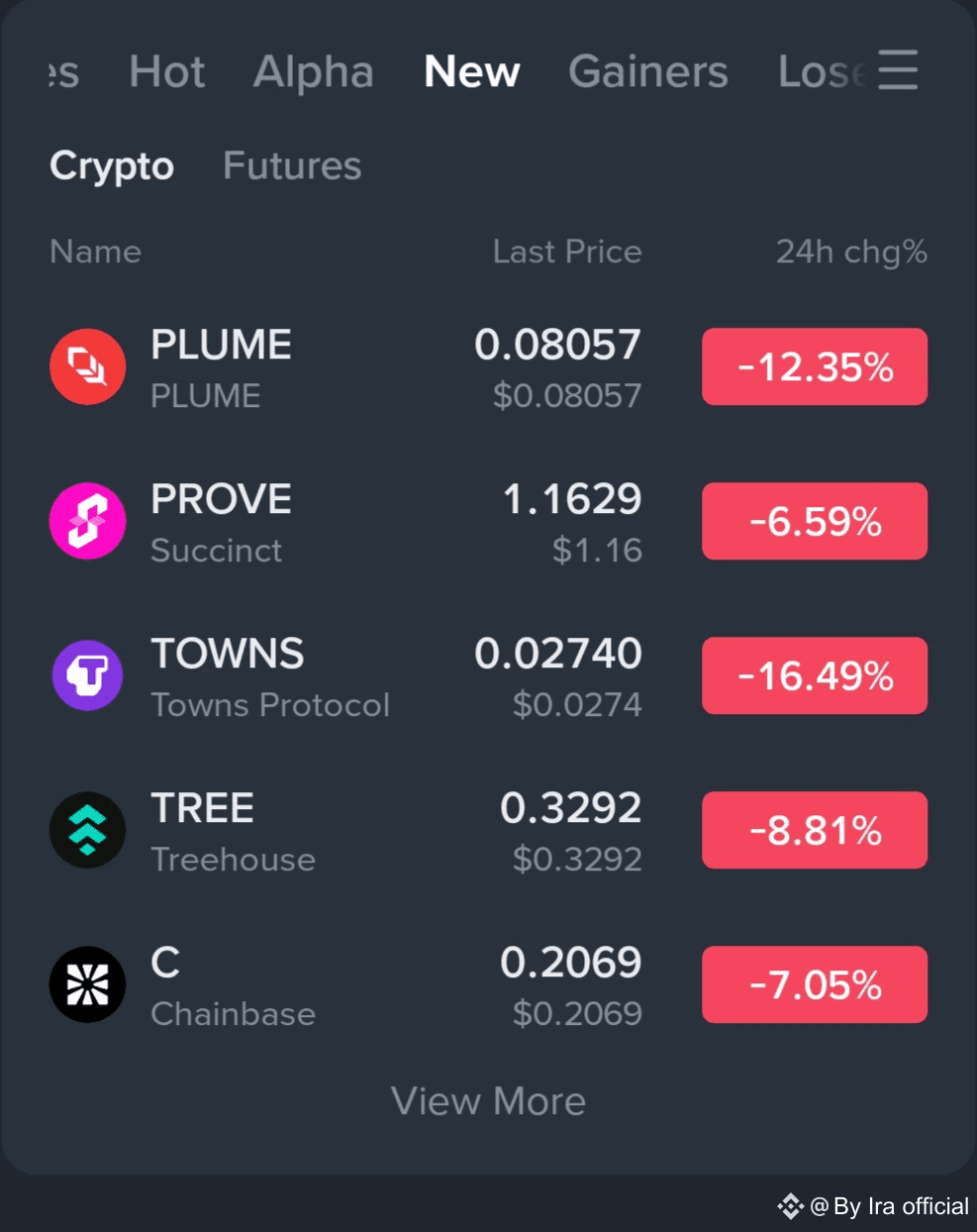Sort by Name column header
Image resolution: width=977 pixels, height=1232 pixels.
click(x=96, y=252)
